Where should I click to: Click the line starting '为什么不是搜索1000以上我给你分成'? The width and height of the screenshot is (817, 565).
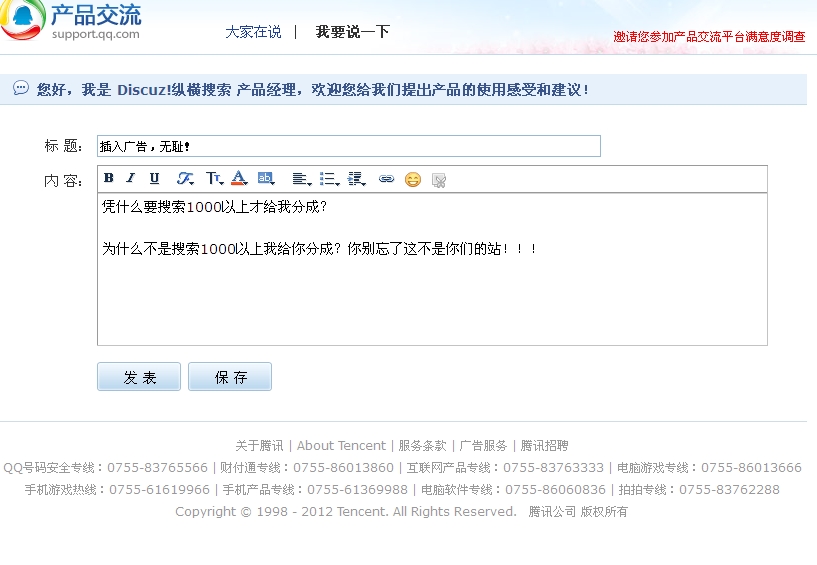319,249
